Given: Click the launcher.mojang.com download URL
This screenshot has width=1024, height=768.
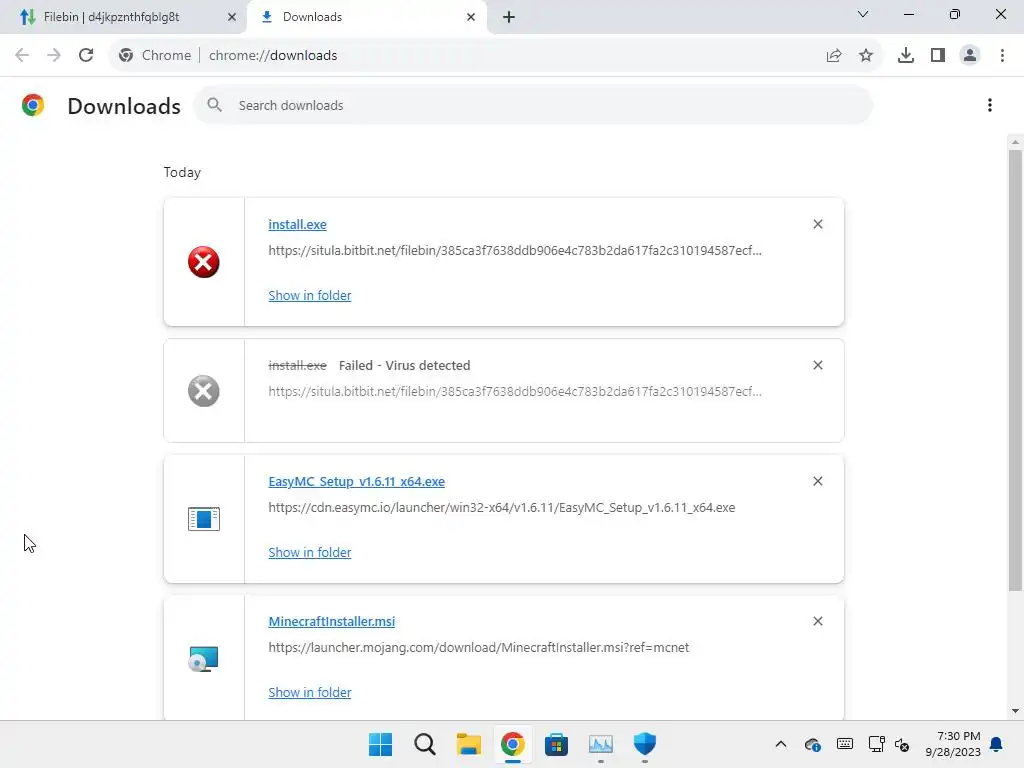Looking at the screenshot, I should (x=479, y=647).
